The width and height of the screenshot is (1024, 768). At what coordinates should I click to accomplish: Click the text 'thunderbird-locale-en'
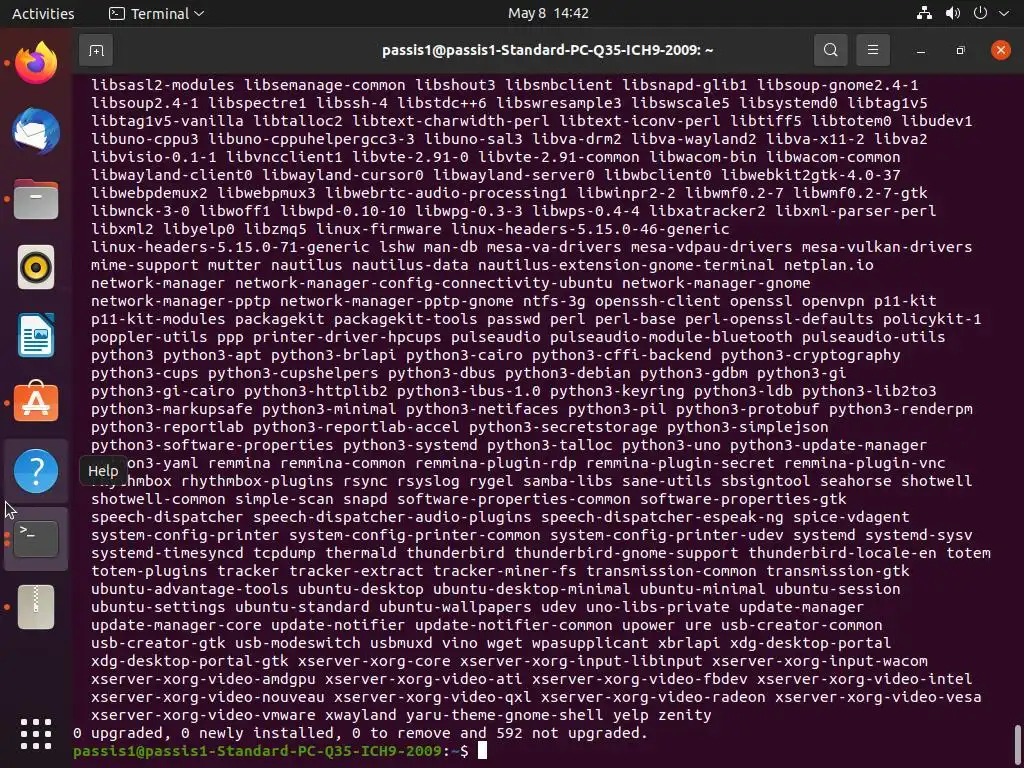[842, 553]
